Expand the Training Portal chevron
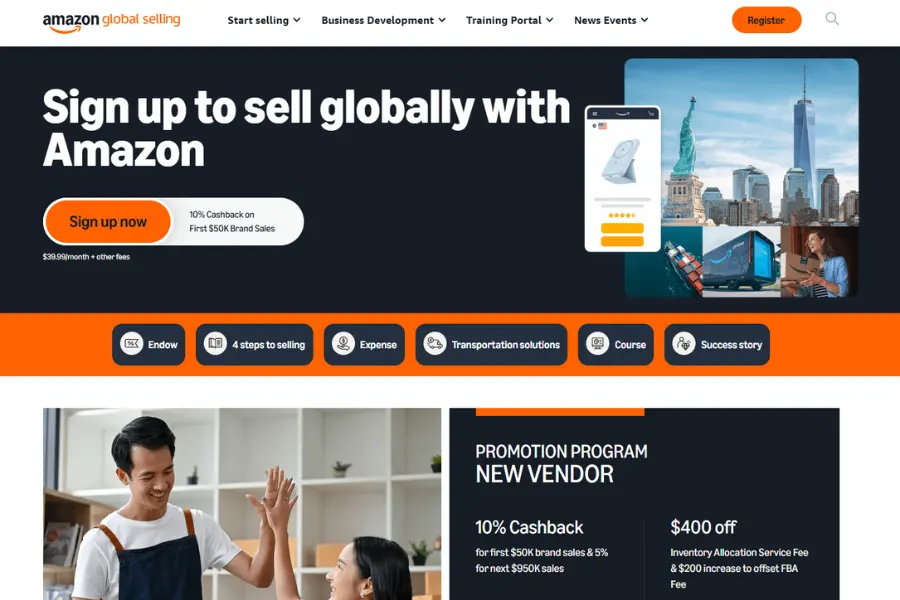This screenshot has height=600, width=900. 549,20
